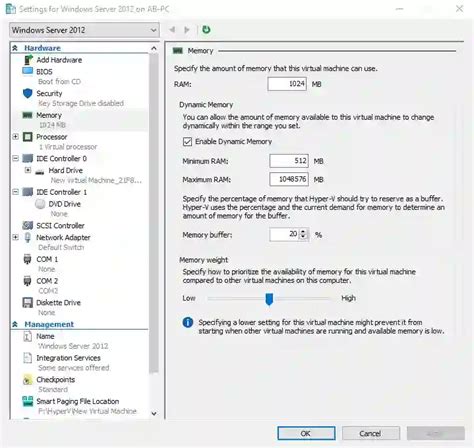Click the Integration Services icon
Viewport: 474px width, 448px height.
click(28, 358)
